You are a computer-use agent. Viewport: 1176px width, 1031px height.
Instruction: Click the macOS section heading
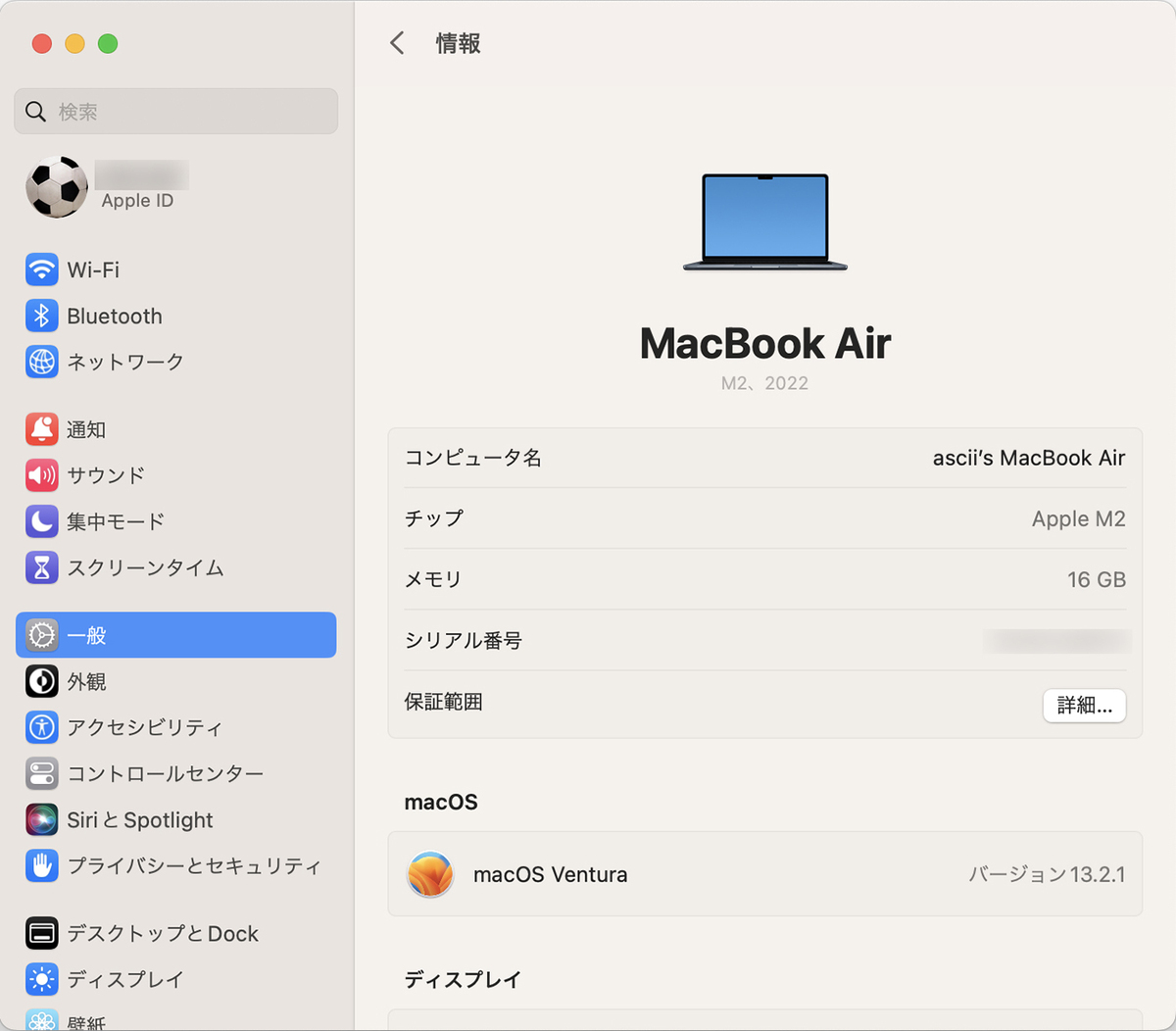pos(441,802)
